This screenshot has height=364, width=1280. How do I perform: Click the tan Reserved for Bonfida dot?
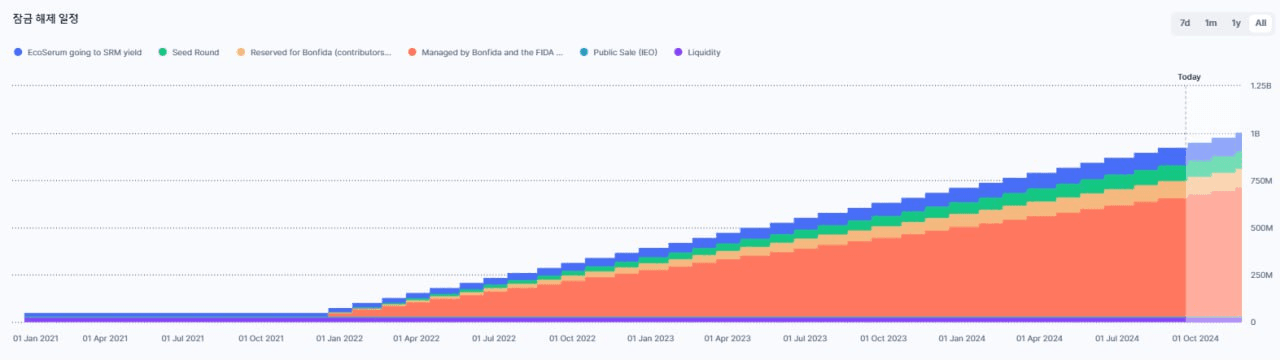(242, 52)
